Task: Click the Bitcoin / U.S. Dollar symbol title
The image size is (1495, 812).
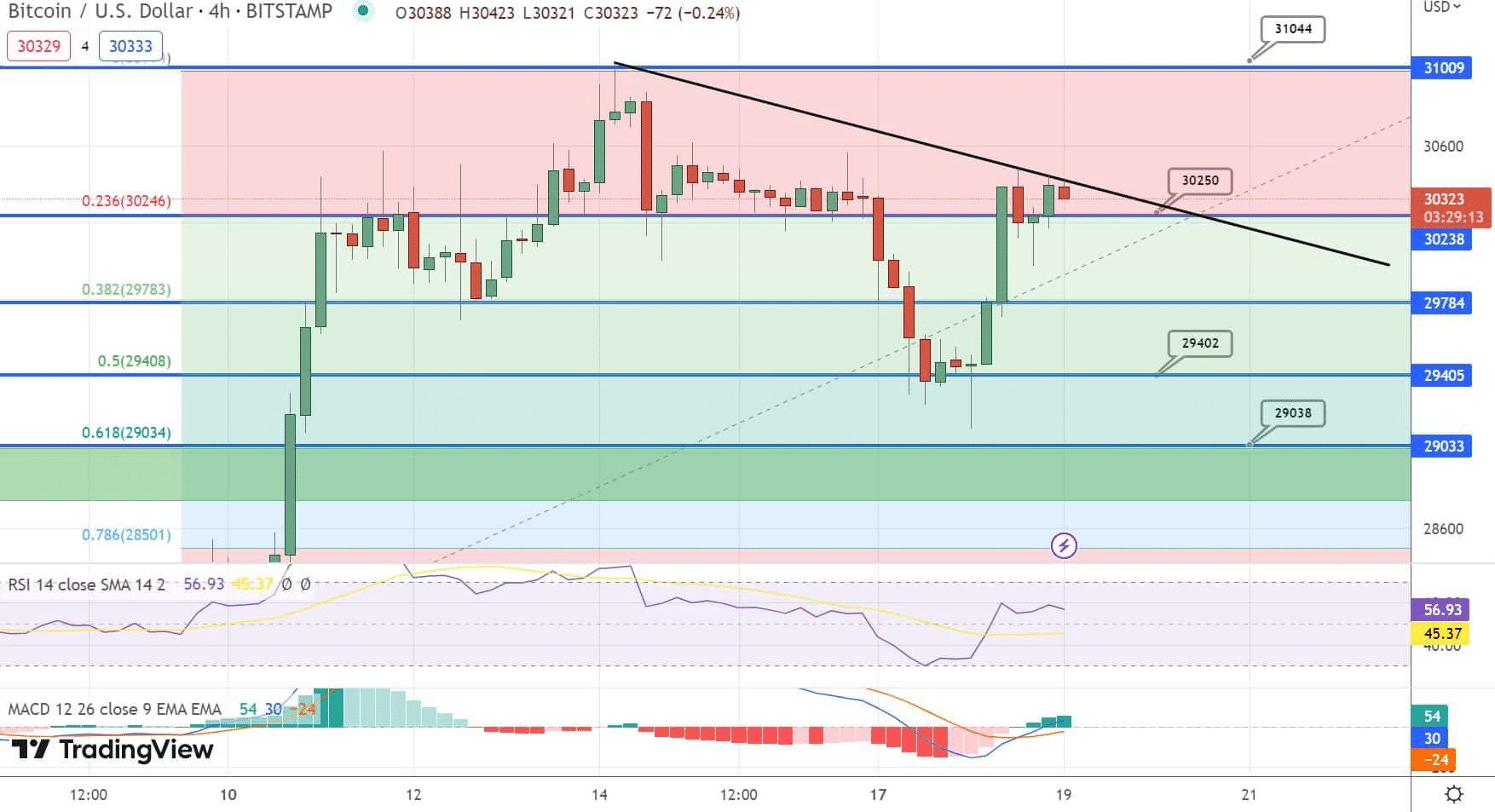Action: [x=101, y=12]
